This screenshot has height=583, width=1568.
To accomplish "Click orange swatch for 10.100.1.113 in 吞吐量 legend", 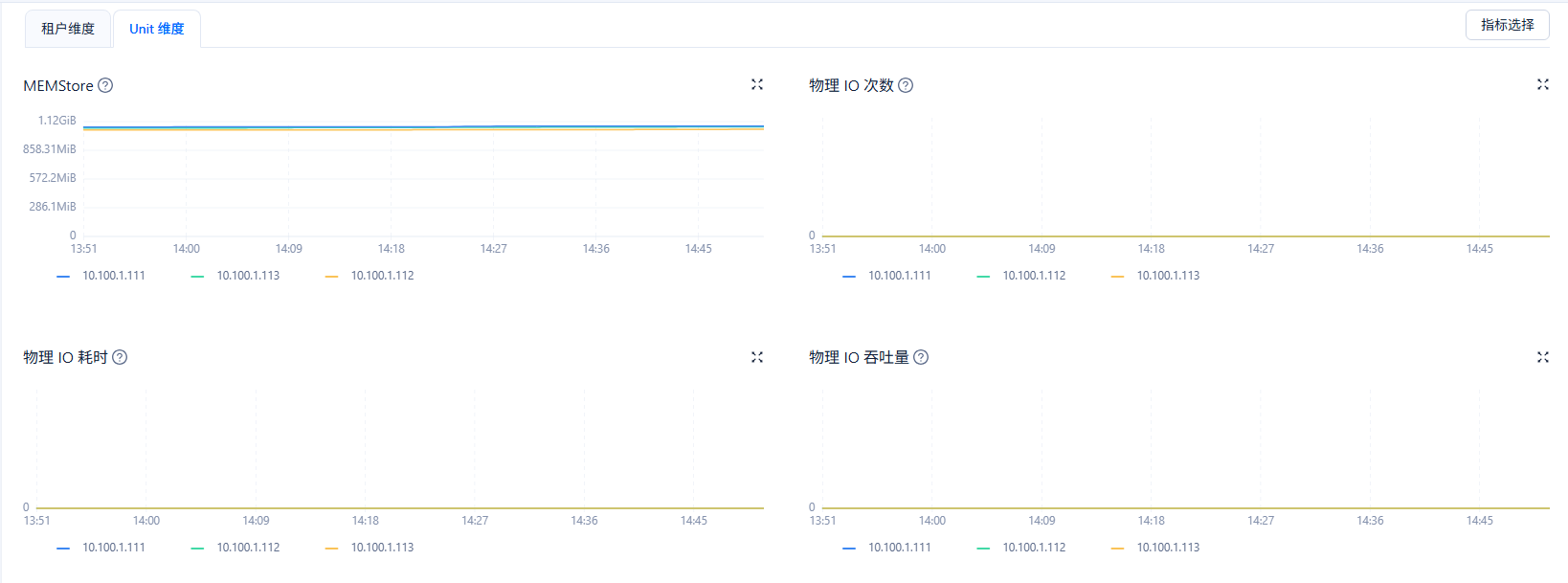I will click(x=1117, y=548).
